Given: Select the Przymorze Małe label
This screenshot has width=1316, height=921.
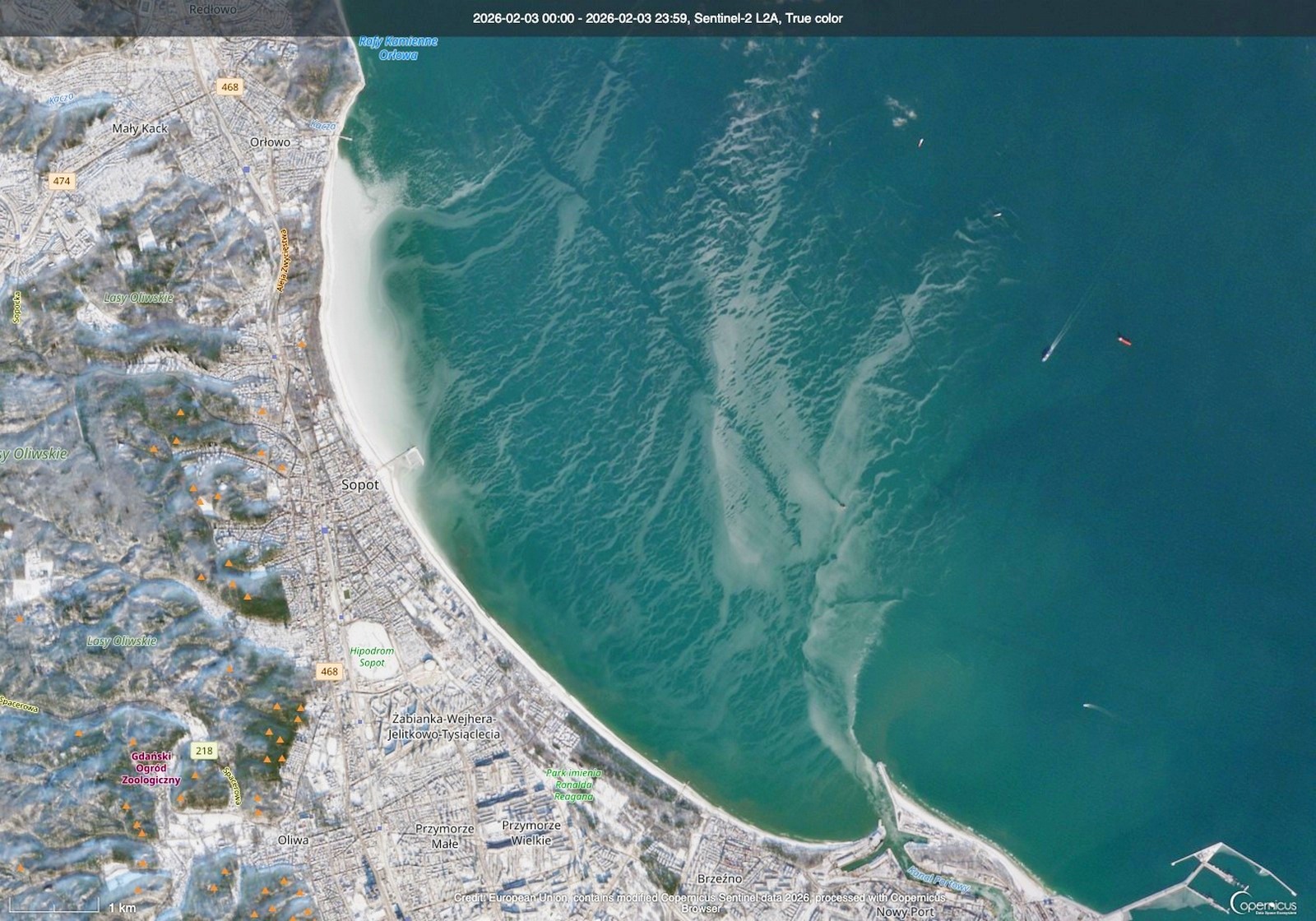Looking at the screenshot, I should click(445, 835).
